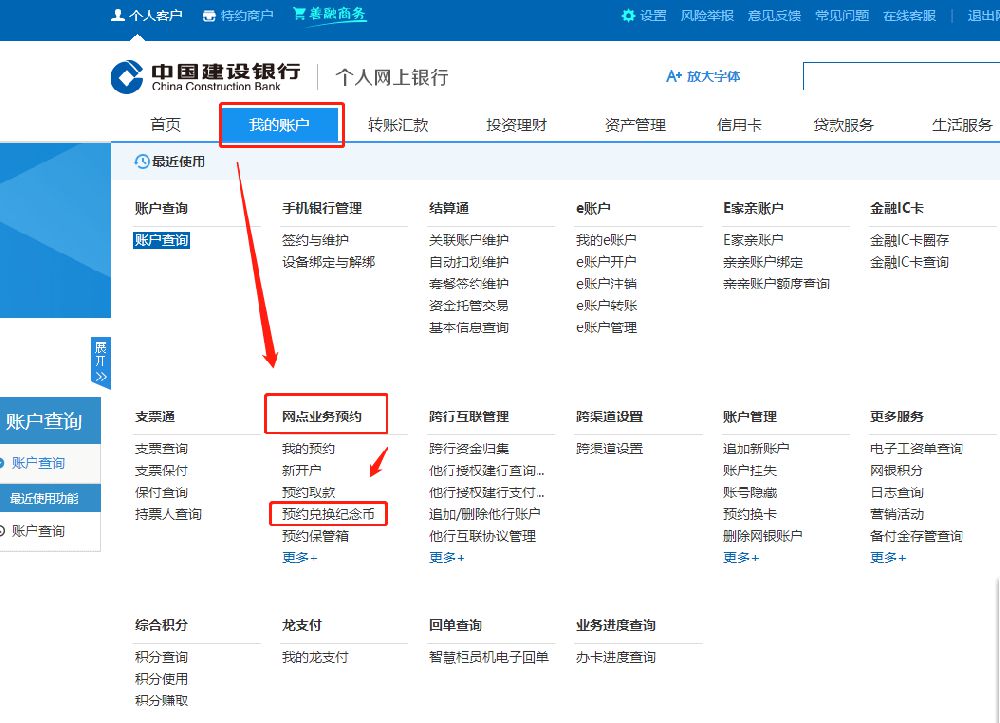This screenshot has height=723, width=1000.
Task: Expand 账户管理 list with 更多+
Action: point(741,558)
